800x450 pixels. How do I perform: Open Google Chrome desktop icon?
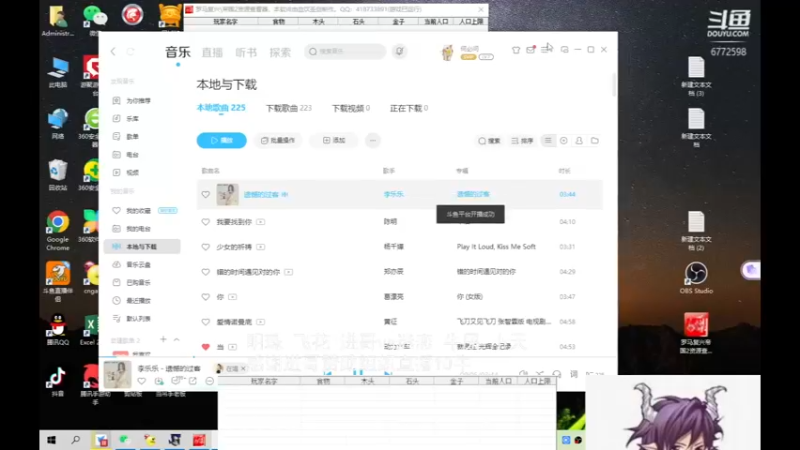point(58,230)
